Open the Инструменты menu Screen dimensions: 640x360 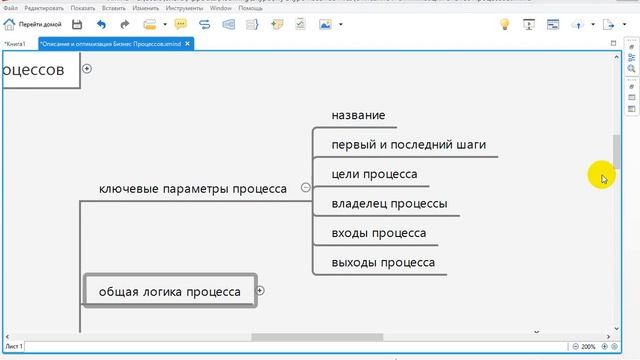184,8
